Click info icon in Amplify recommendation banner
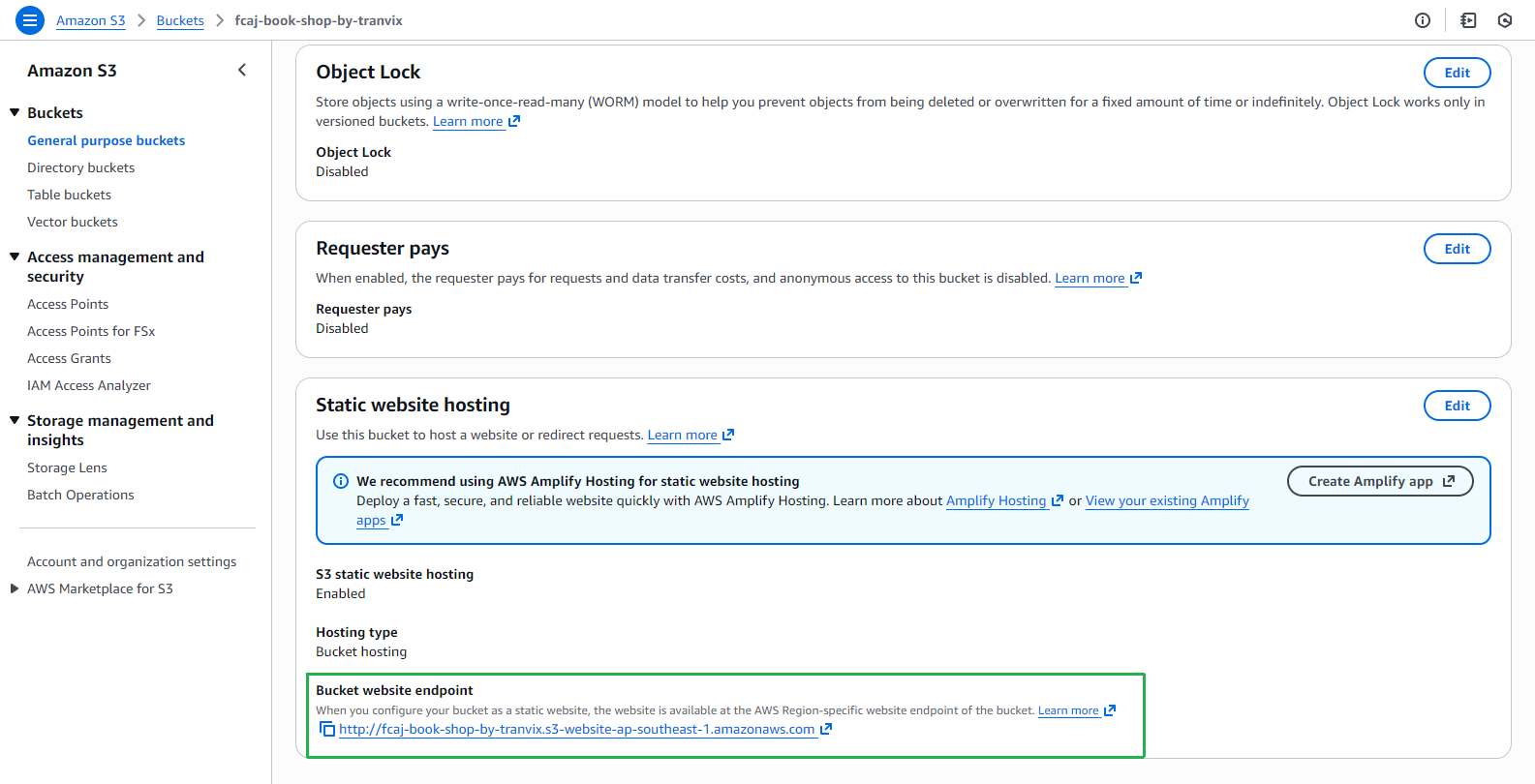 coord(341,481)
